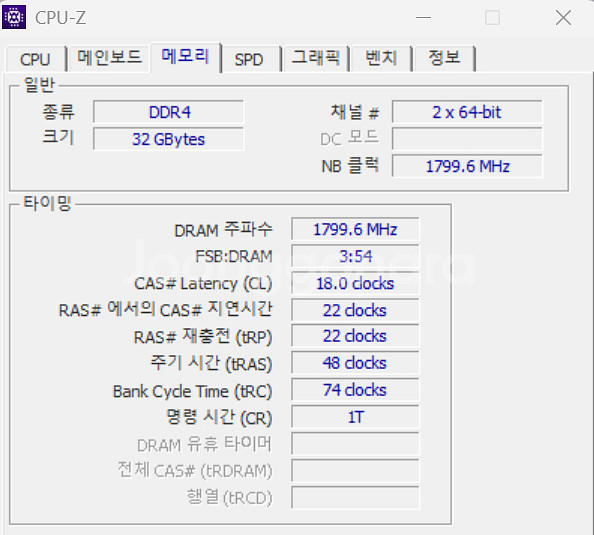Viewport: 594px width, 535px height.
Task: Click the 종류 label
Action: coord(58,112)
